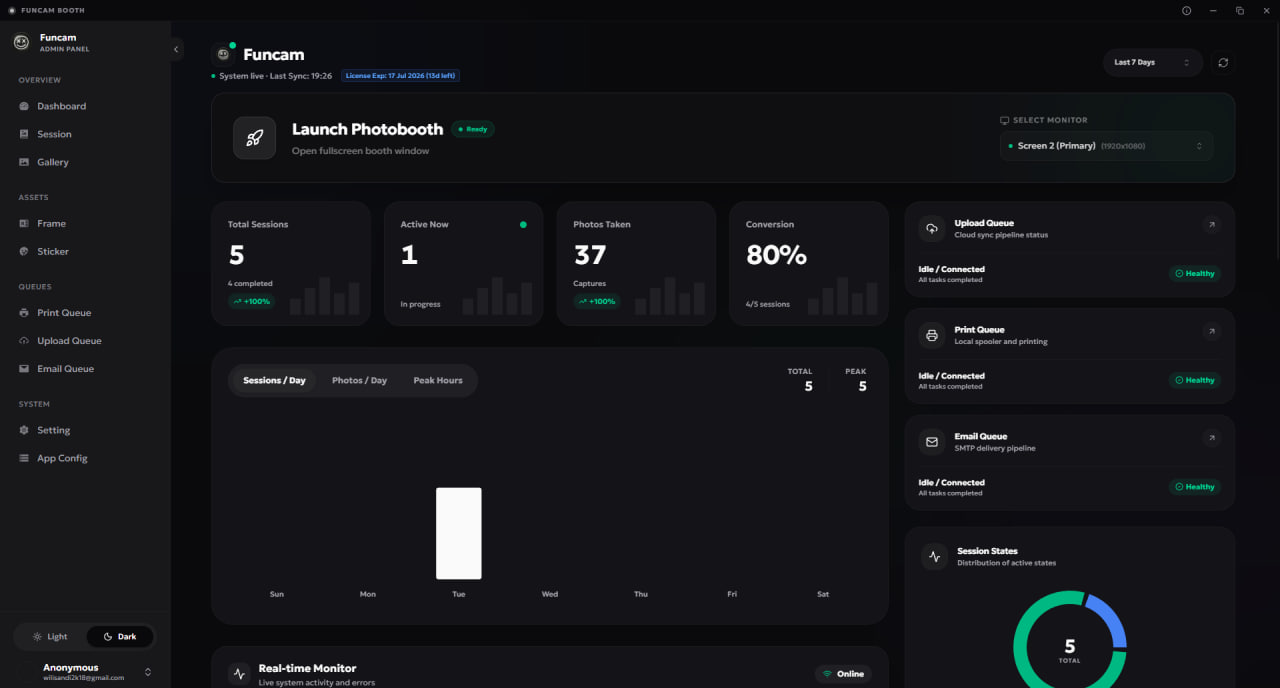The width and height of the screenshot is (1280, 688).
Task: Click the Total Sessions stat card
Action: (x=291, y=264)
